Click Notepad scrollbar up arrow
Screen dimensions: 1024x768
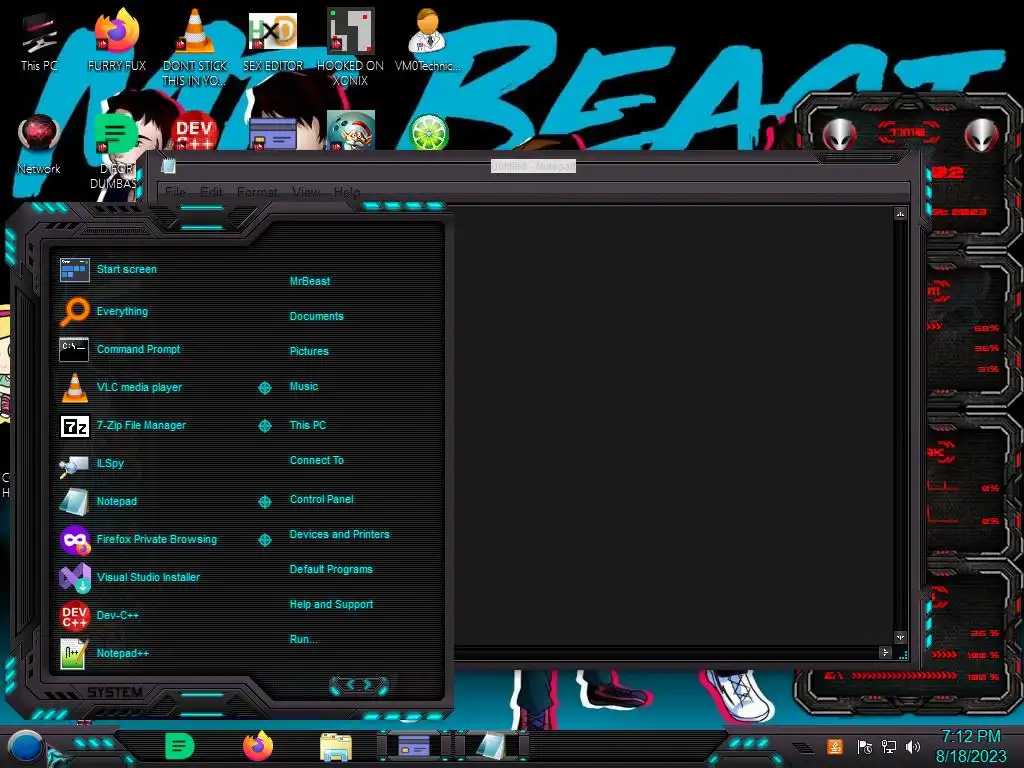click(900, 214)
